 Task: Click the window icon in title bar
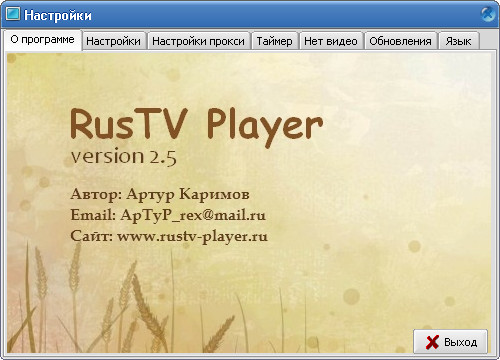pos(13,14)
